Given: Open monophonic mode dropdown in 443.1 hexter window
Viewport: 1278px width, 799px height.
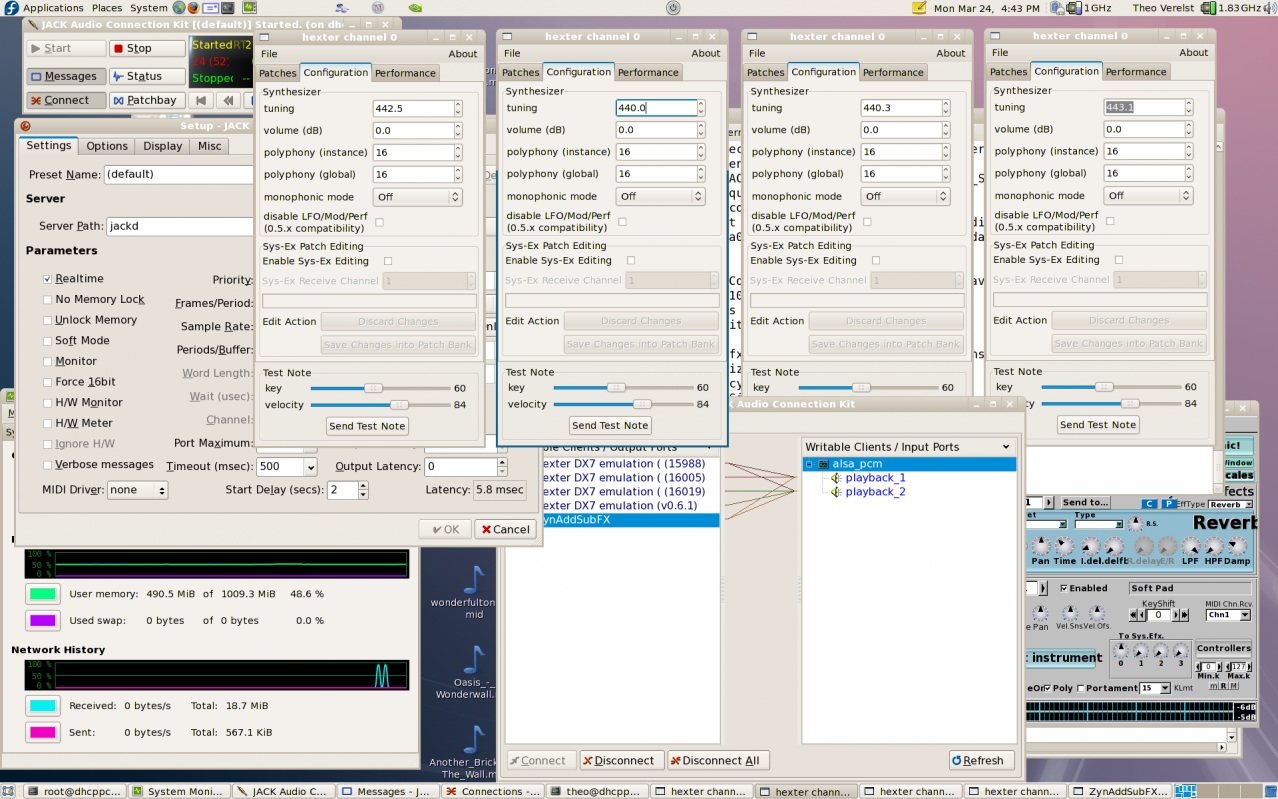Looking at the screenshot, I should pos(1148,195).
